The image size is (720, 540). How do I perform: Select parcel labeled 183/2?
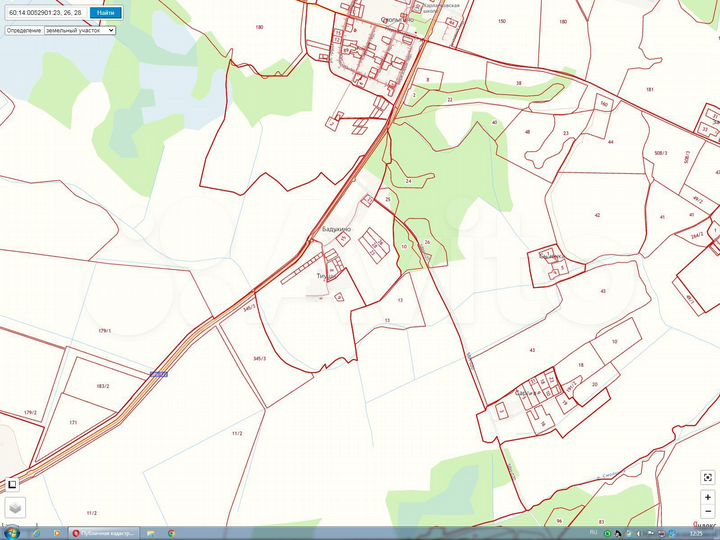coord(103,386)
